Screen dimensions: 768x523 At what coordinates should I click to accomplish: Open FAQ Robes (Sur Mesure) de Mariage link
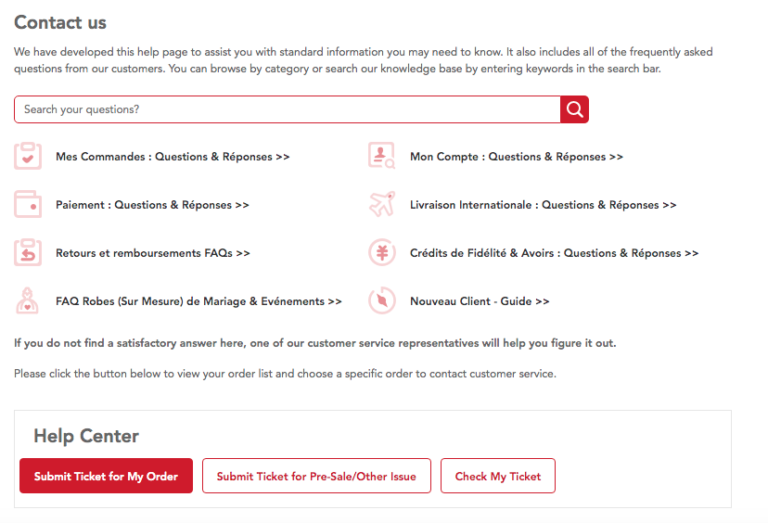pos(198,301)
